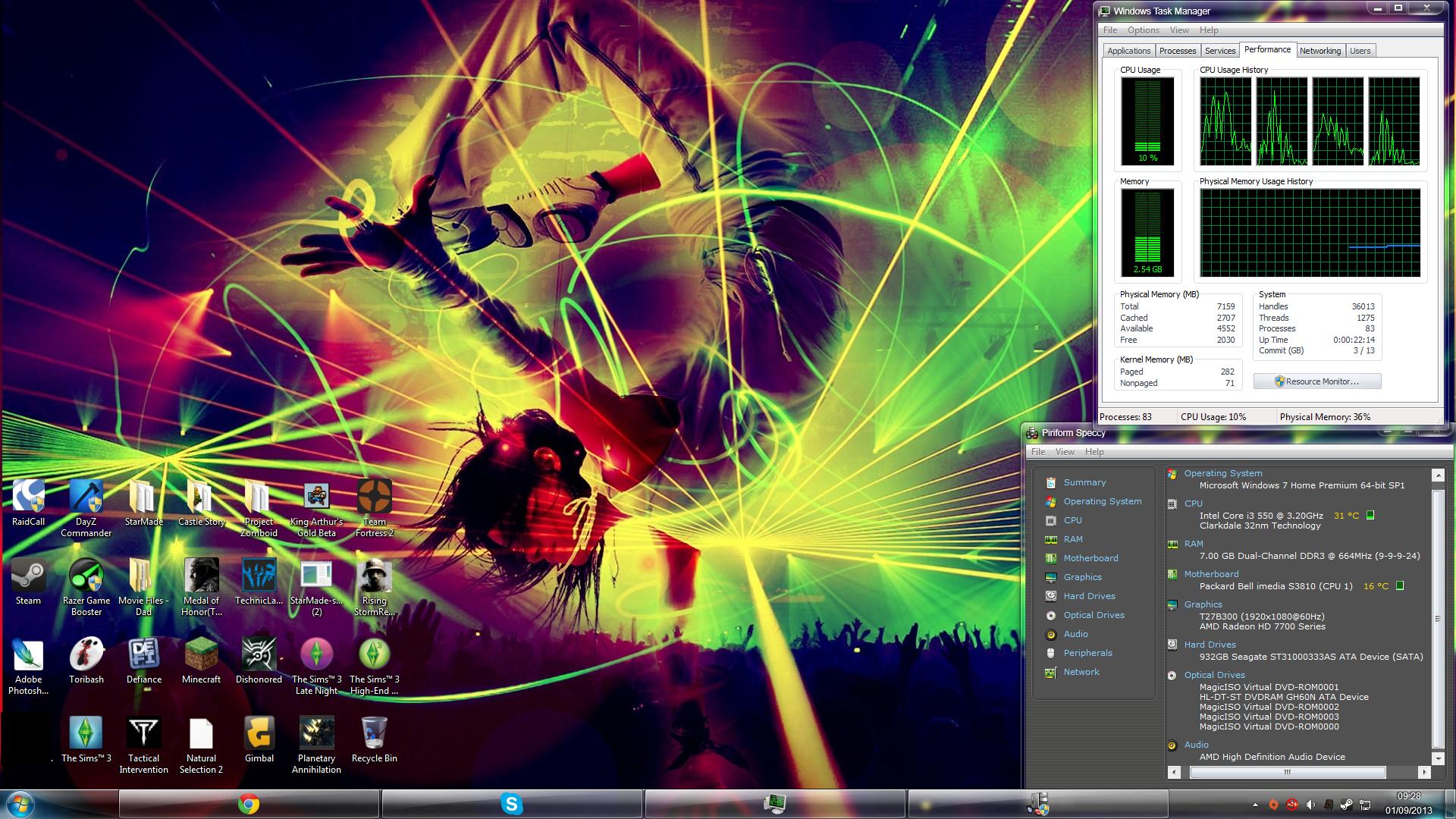Select the Natural Selection 2 file icon
This screenshot has width=1456, height=819.
click(x=202, y=745)
